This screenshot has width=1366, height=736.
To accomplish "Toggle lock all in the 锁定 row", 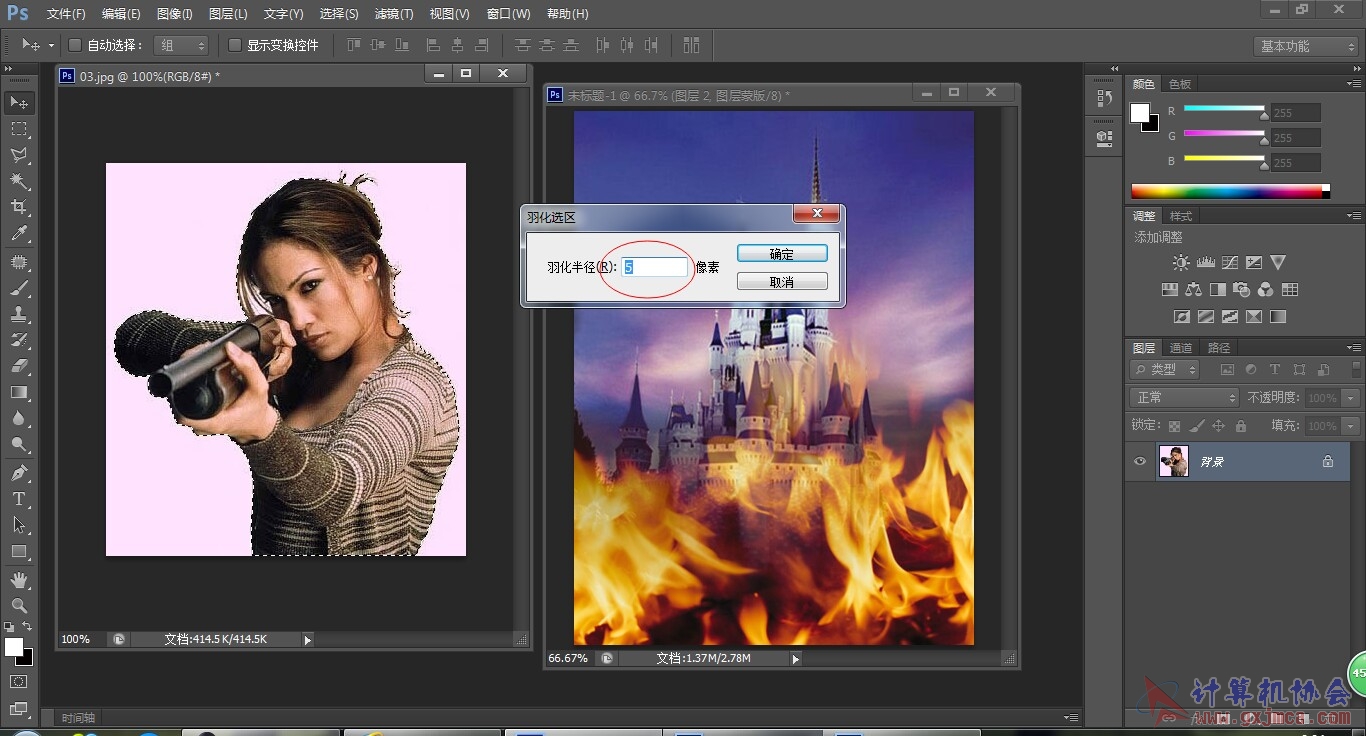I will [x=1240, y=426].
